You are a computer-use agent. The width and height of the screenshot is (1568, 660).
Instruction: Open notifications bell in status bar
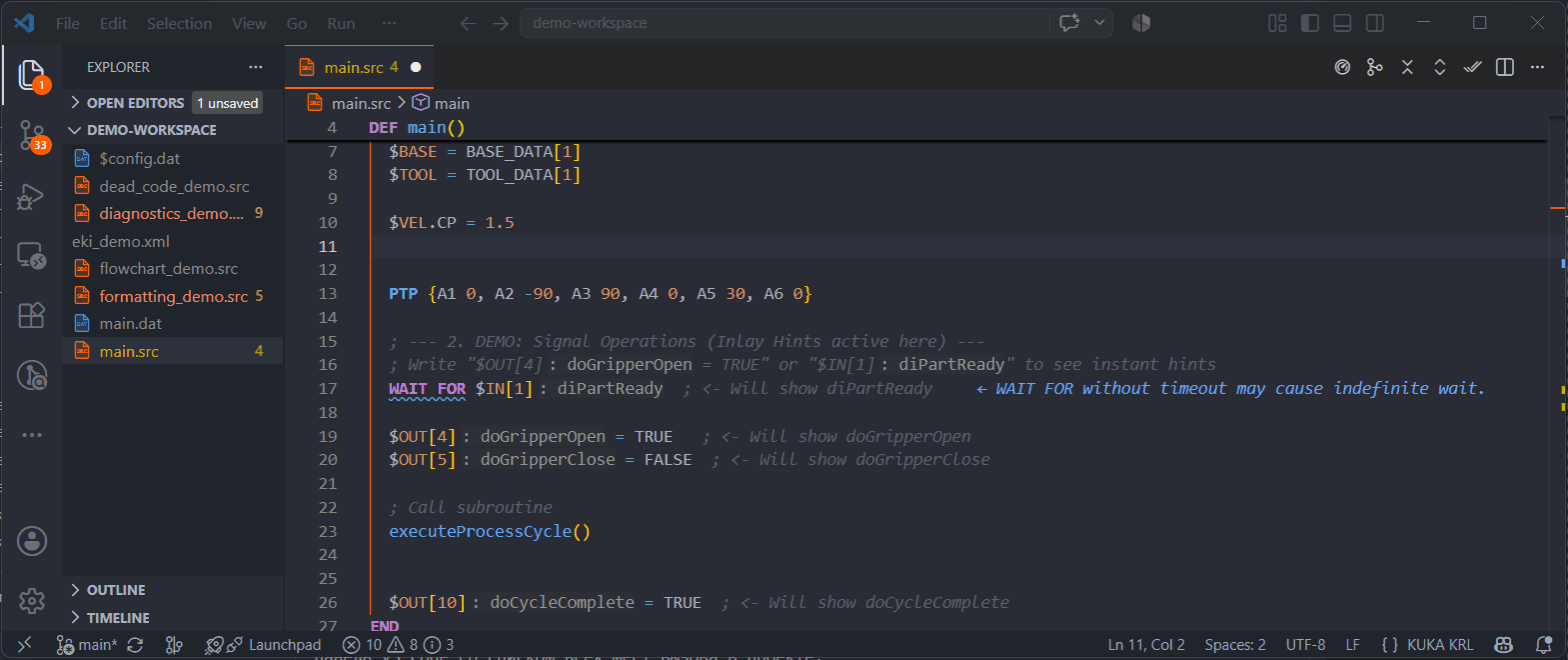1544,645
